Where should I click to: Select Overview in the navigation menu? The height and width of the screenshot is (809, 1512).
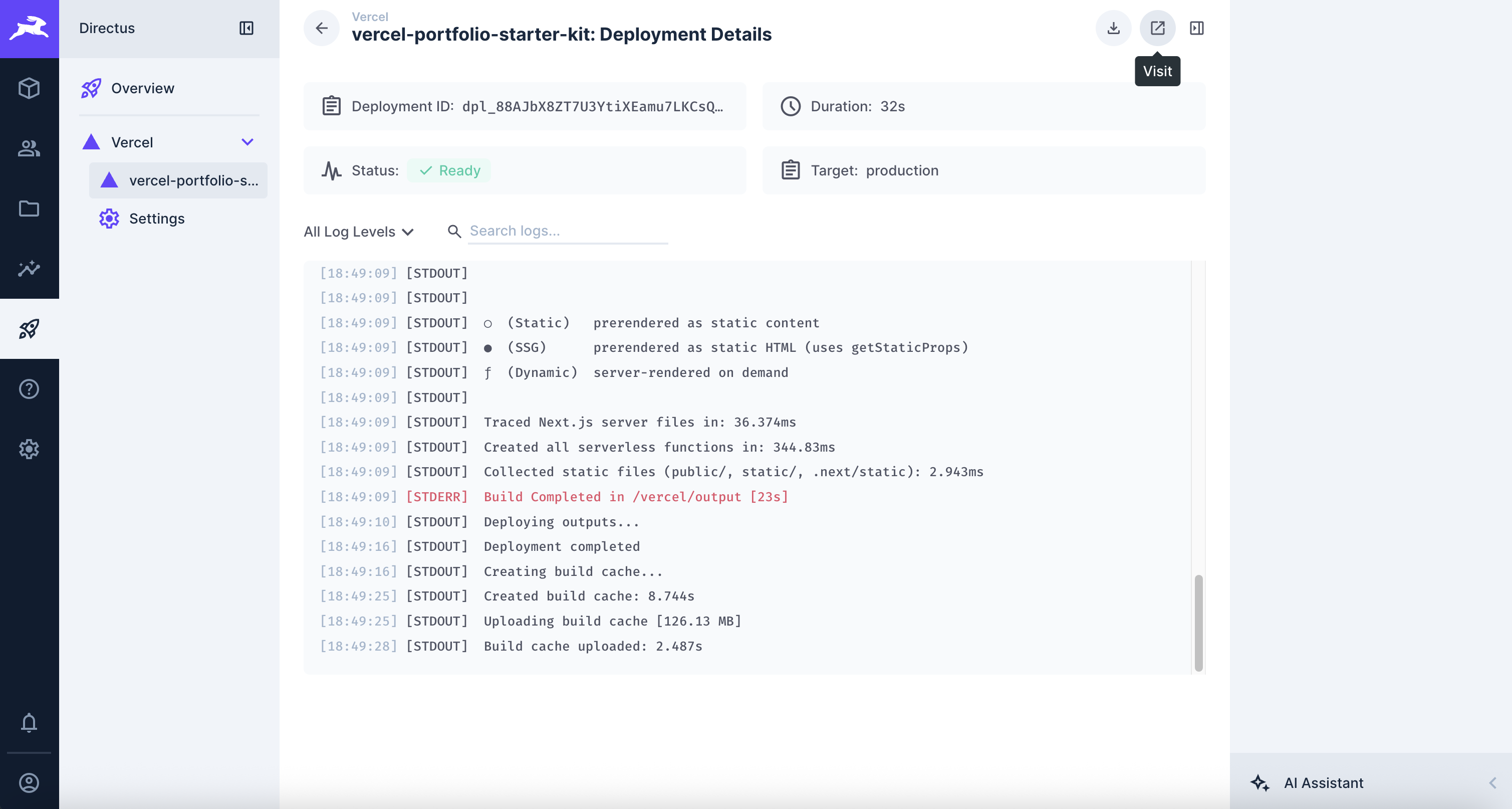pos(143,88)
